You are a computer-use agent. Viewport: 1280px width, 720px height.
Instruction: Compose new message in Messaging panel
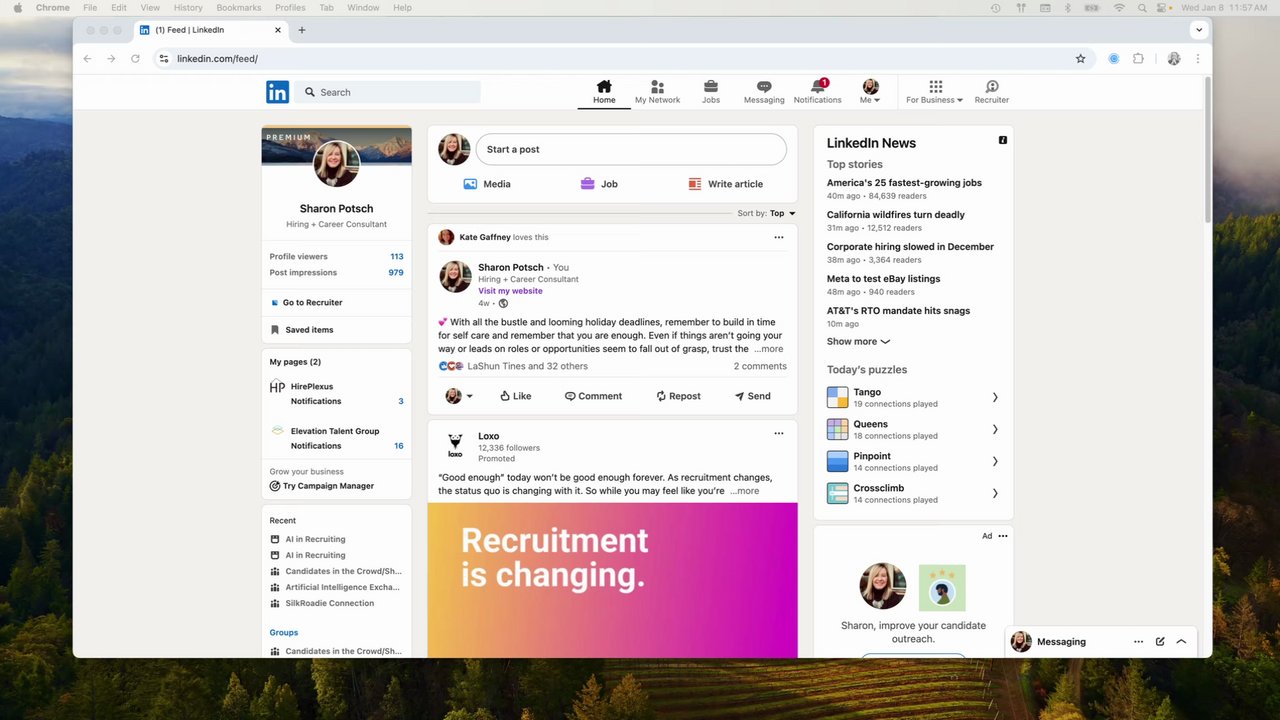[1160, 642]
